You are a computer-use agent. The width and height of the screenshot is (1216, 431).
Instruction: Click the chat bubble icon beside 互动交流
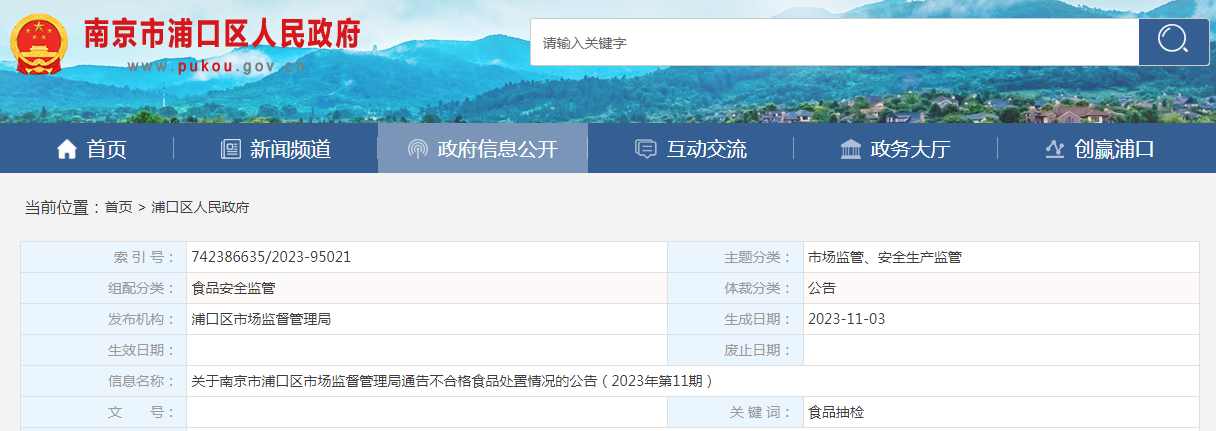point(646,150)
